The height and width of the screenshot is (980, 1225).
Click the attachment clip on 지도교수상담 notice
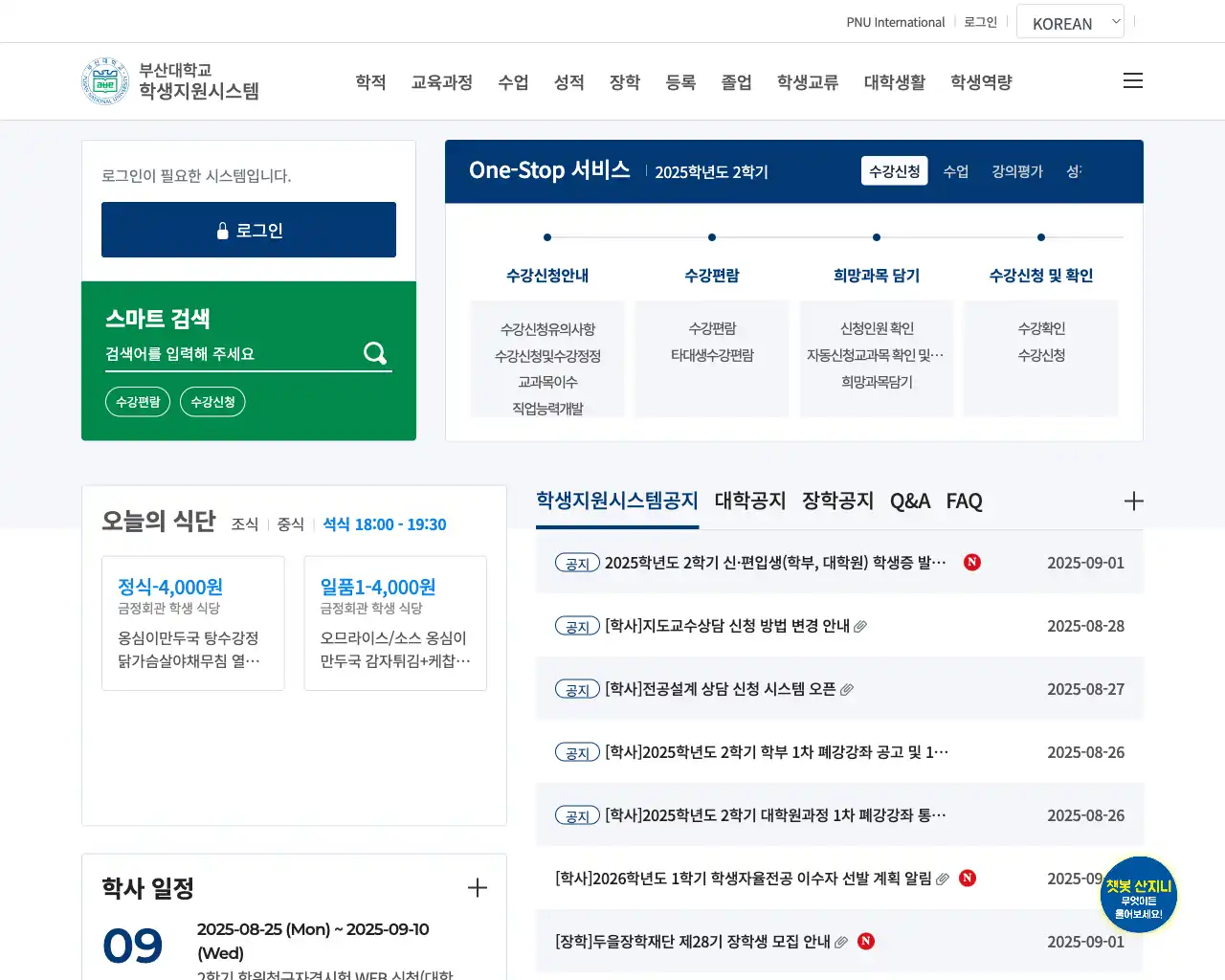point(860,626)
